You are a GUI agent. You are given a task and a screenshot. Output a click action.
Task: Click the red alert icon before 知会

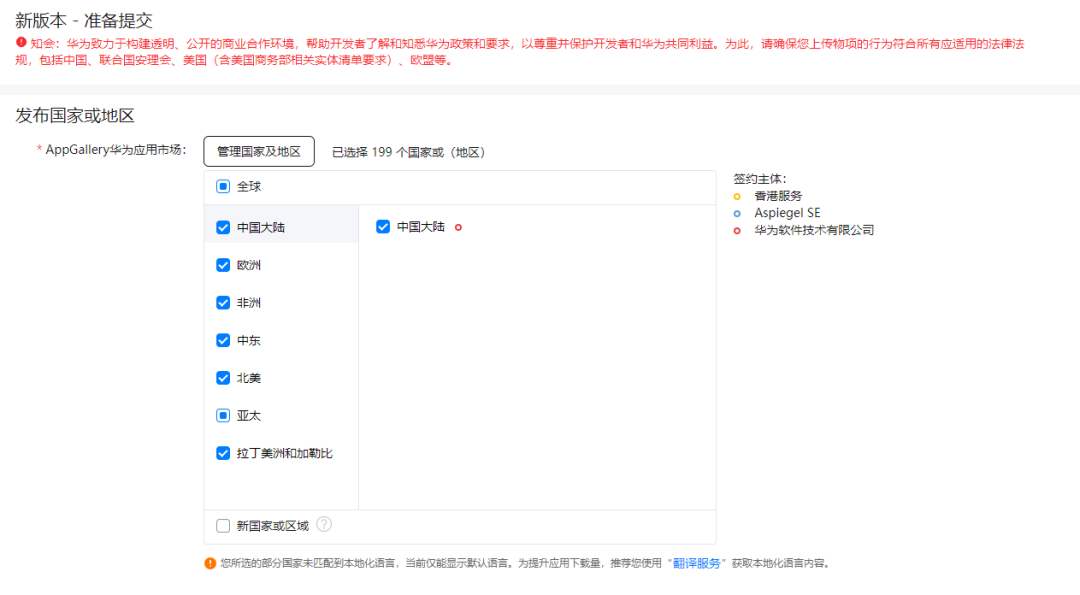click(21, 43)
